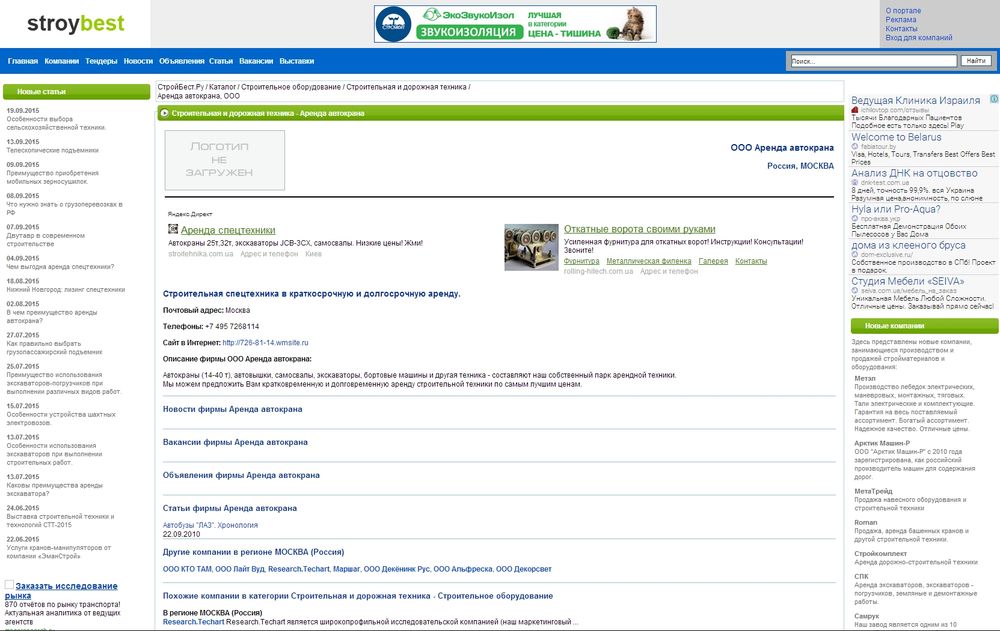Select the ad favicon beside Аренда спецтехники
Viewport: 1000px width, 631px height.
pyautogui.click(x=173, y=229)
